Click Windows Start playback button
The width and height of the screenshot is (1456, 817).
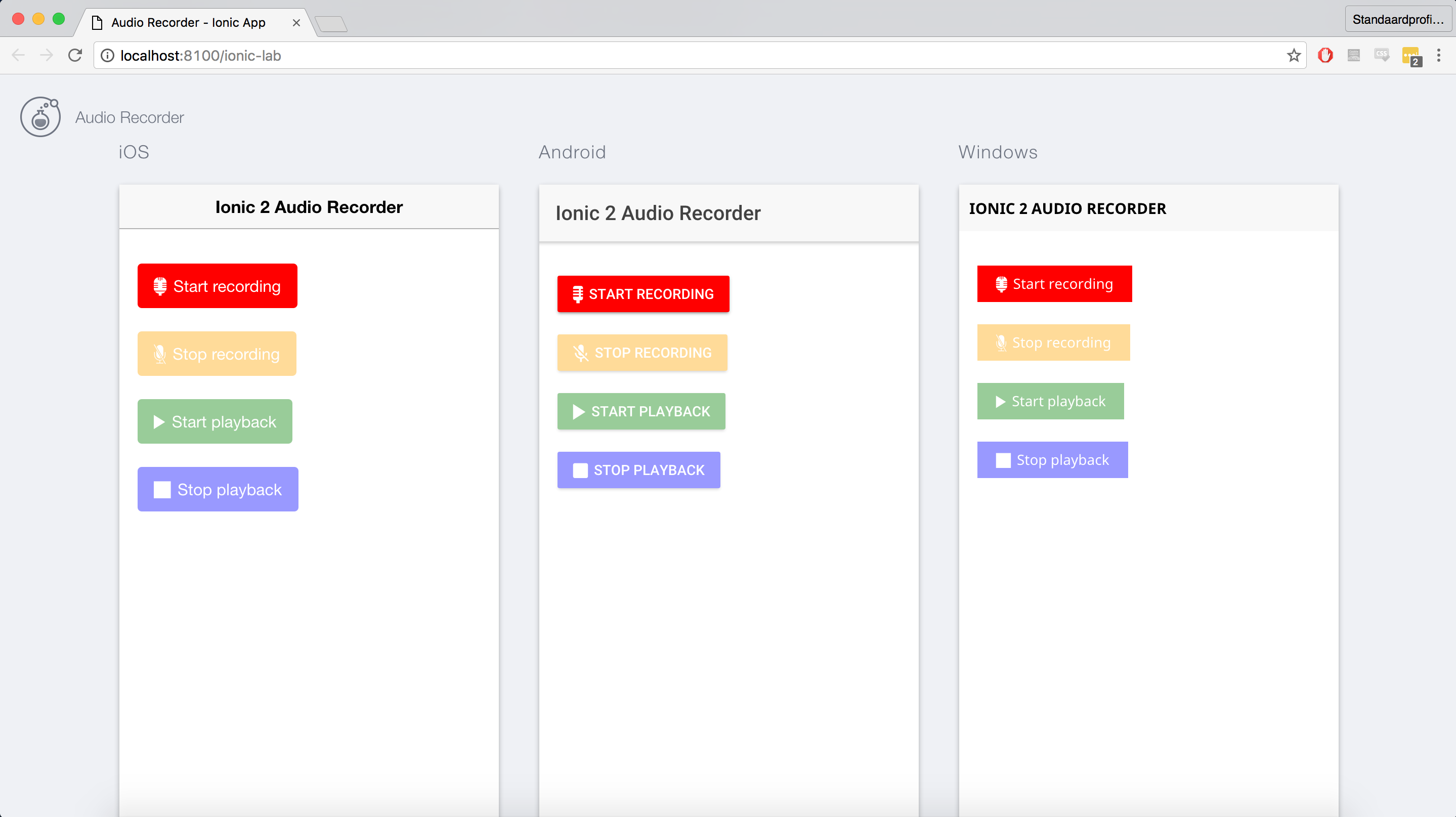tap(1051, 401)
